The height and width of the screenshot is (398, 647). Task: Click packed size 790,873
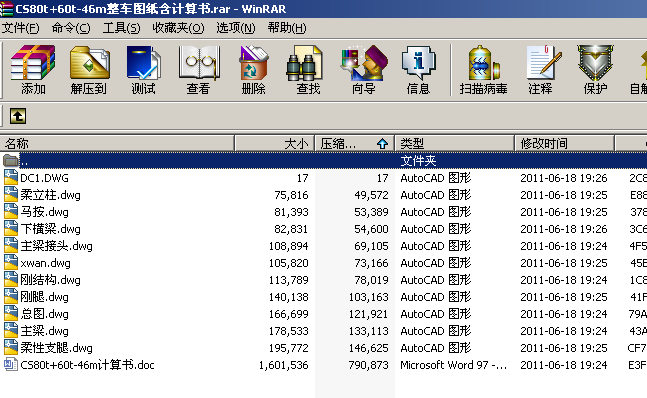point(368,365)
